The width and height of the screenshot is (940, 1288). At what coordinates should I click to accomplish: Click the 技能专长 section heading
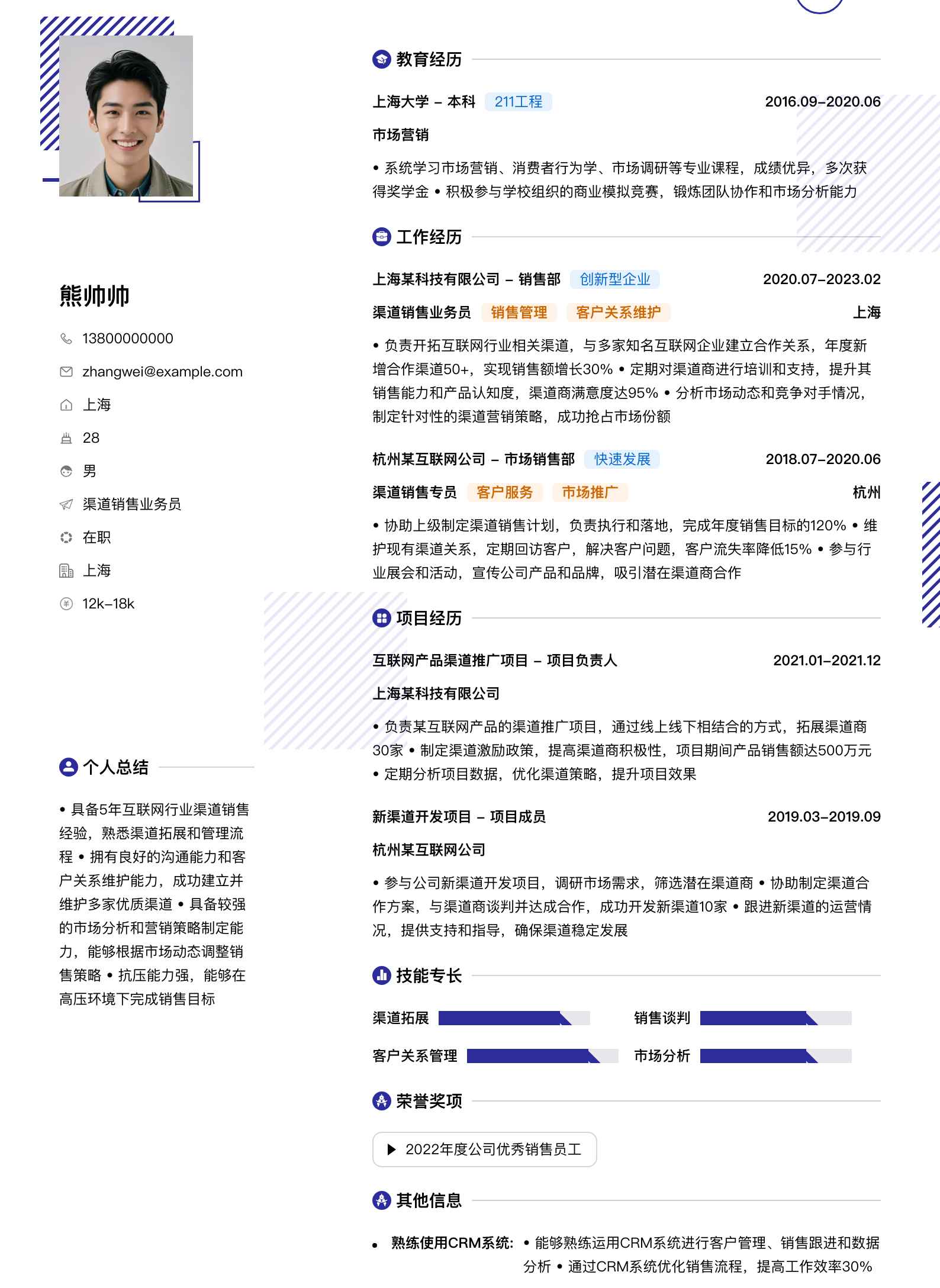pyautogui.click(x=429, y=975)
